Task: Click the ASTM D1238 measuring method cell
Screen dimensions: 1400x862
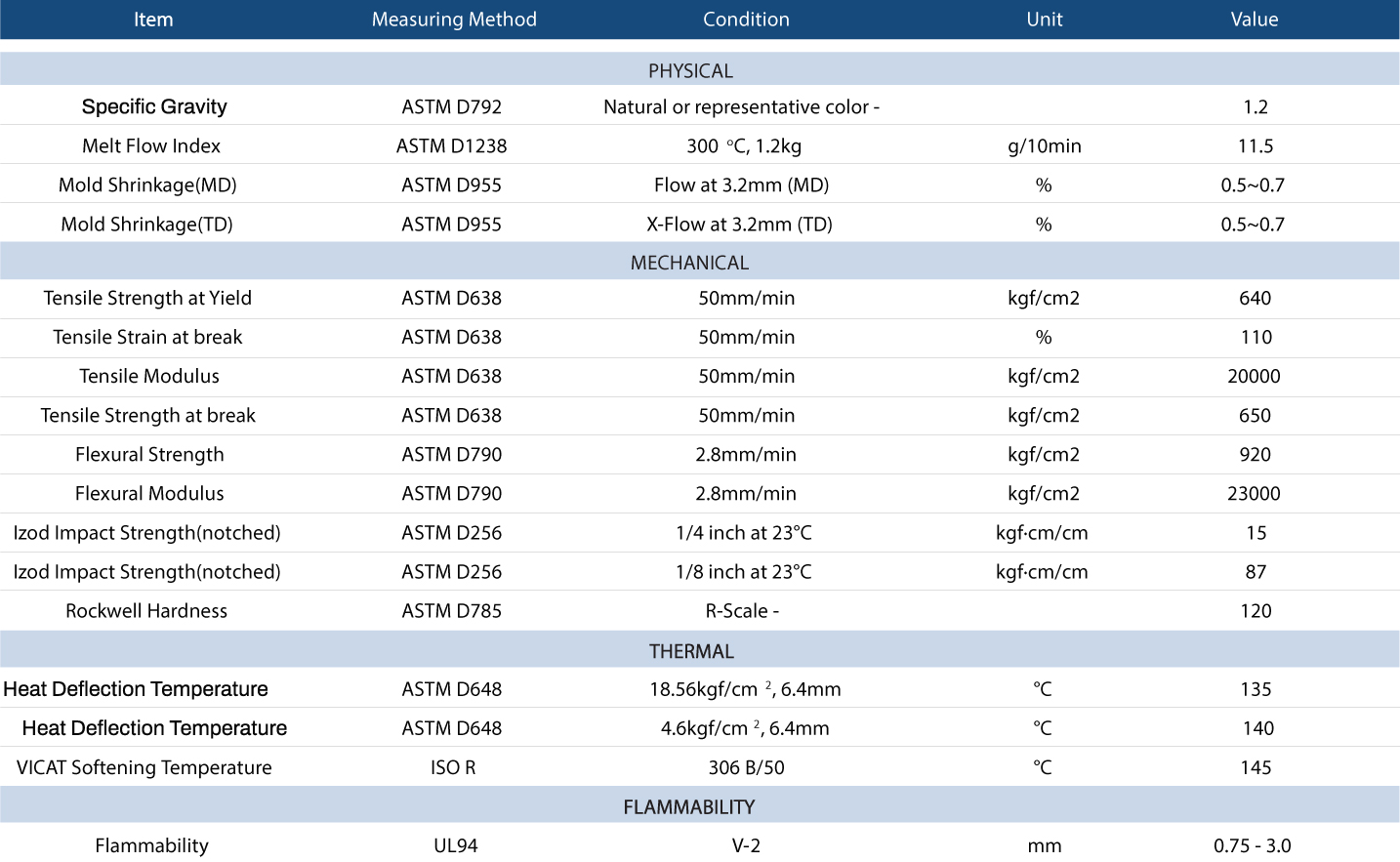Action: 451,145
